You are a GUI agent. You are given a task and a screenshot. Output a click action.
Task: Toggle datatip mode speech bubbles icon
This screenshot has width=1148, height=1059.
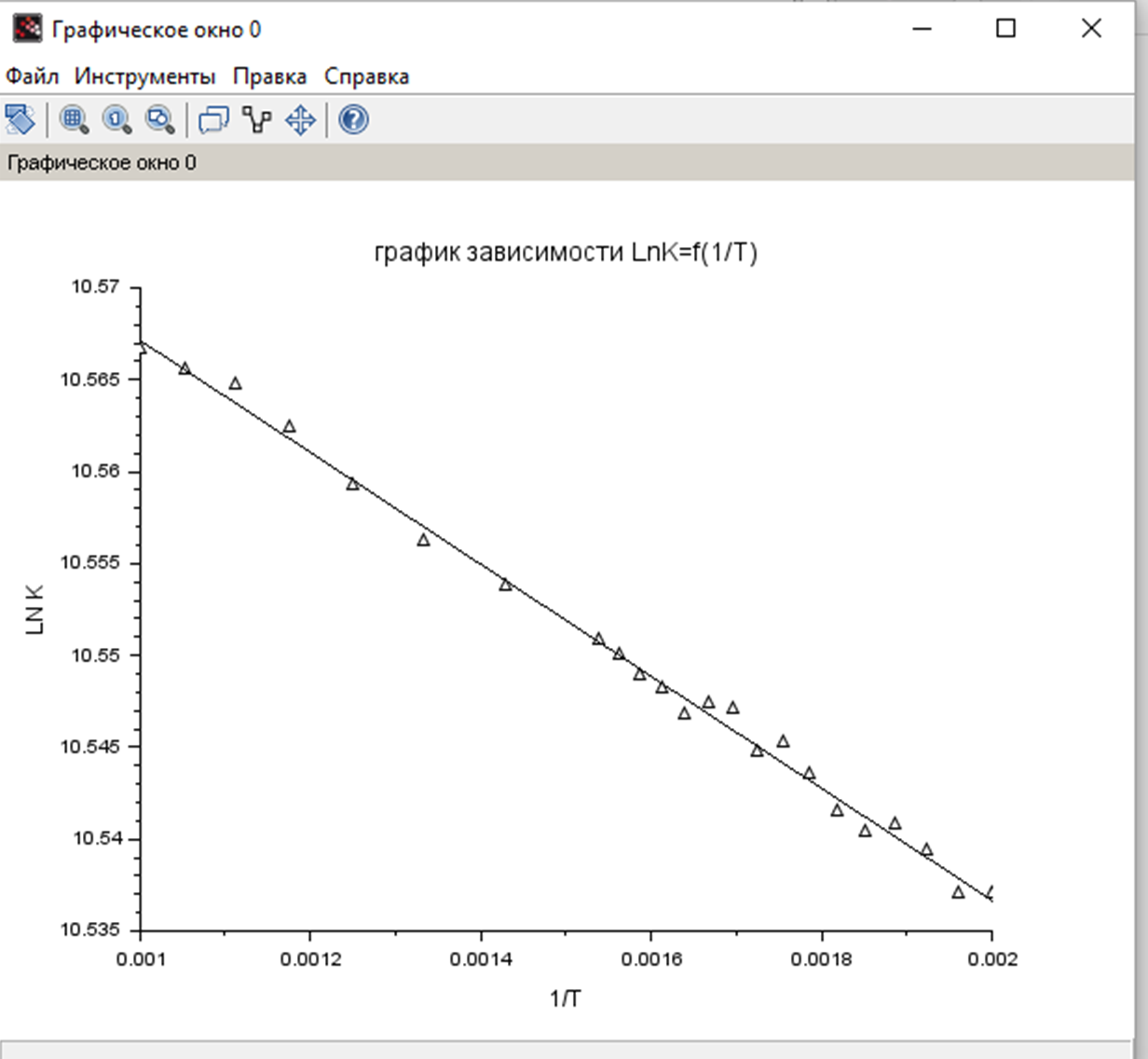pos(214,119)
